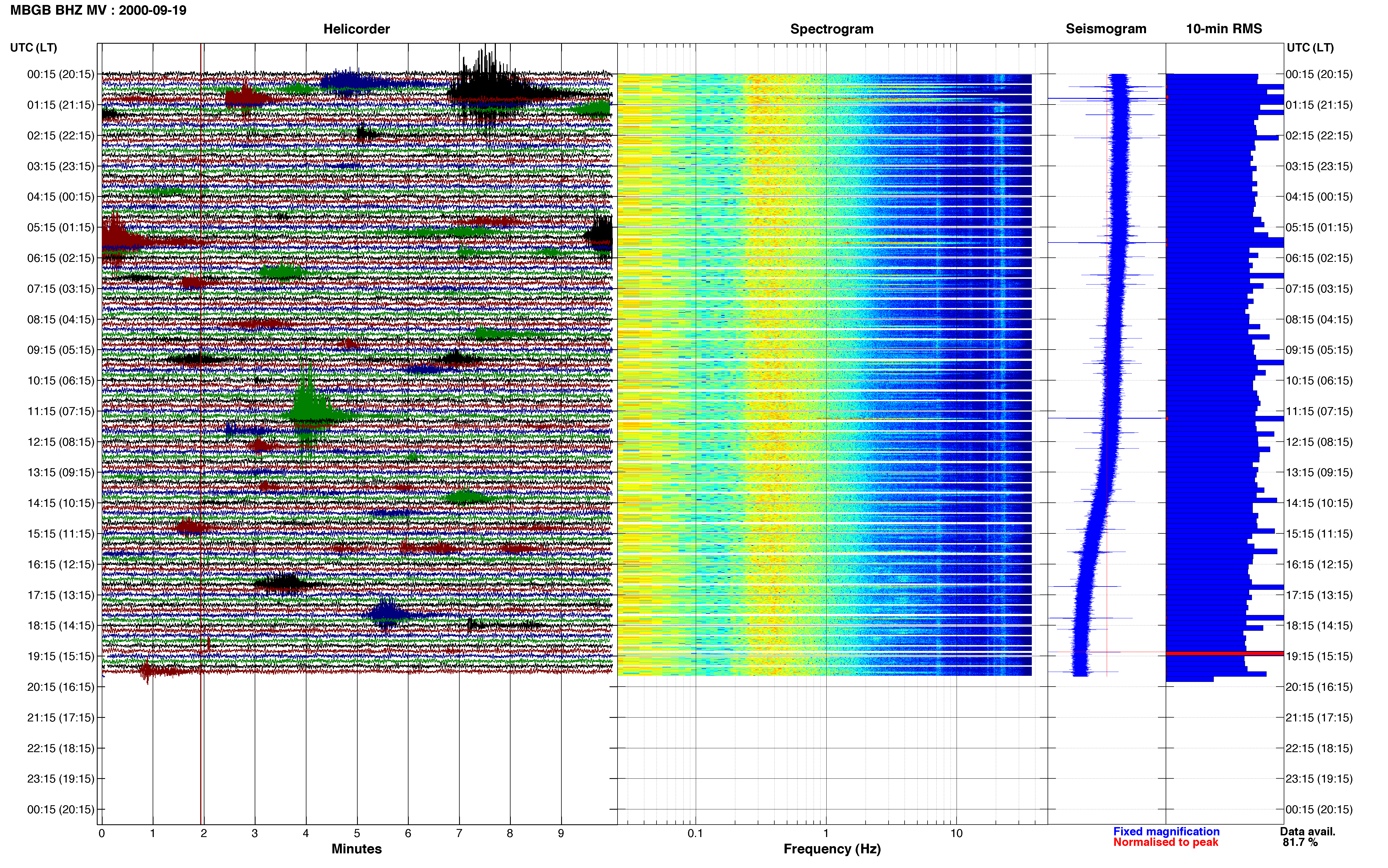Click the 'Minutes' axis label

click(x=356, y=849)
